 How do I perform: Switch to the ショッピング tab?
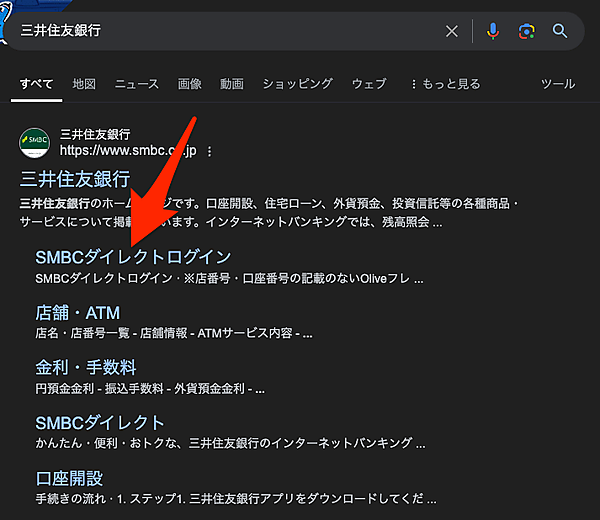coord(297,84)
